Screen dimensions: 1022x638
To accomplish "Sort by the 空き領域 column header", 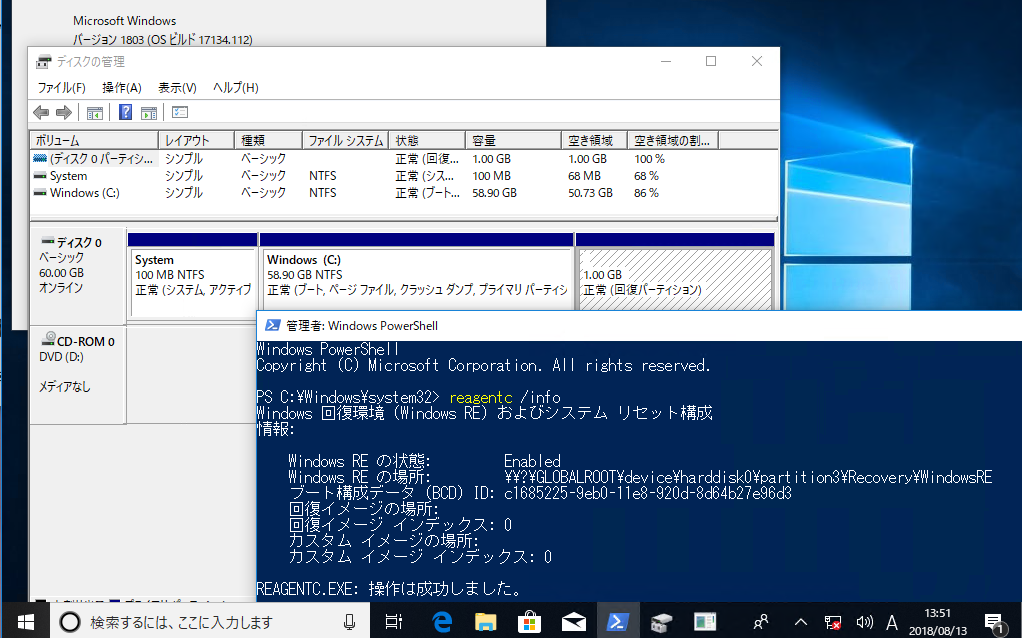I will pos(594,140).
